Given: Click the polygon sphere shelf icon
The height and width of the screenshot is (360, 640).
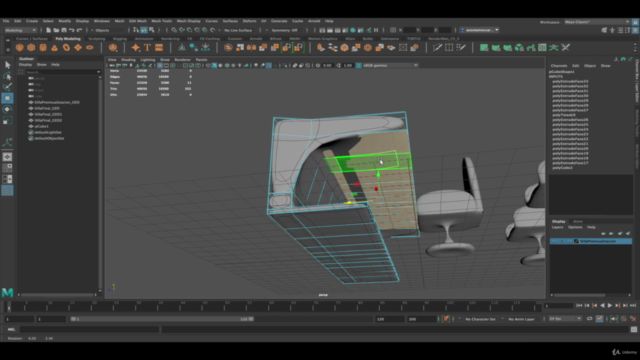Looking at the screenshot, I should [x=19, y=48].
